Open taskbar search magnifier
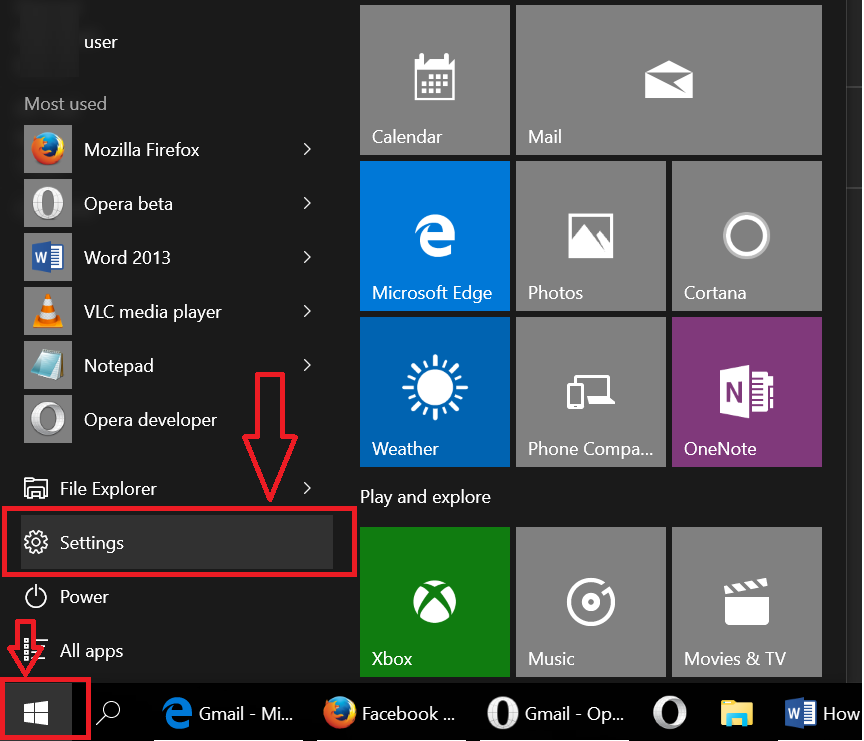 coord(108,712)
